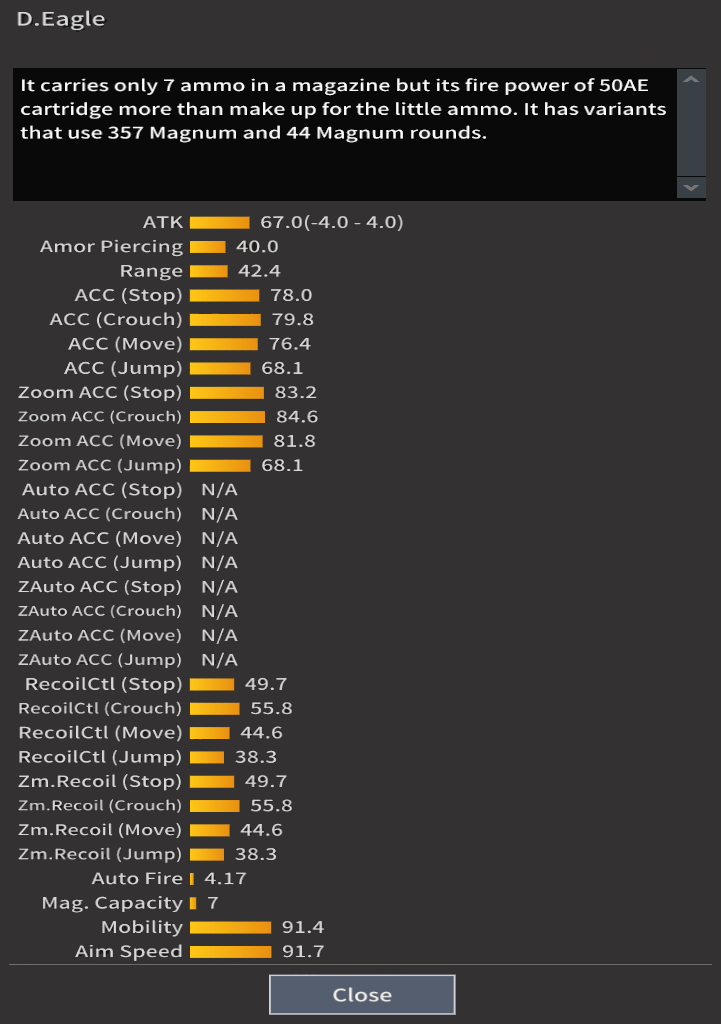721x1024 pixels.
Task: Click the Mag. Capacity bar indicator
Action: point(193,903)
